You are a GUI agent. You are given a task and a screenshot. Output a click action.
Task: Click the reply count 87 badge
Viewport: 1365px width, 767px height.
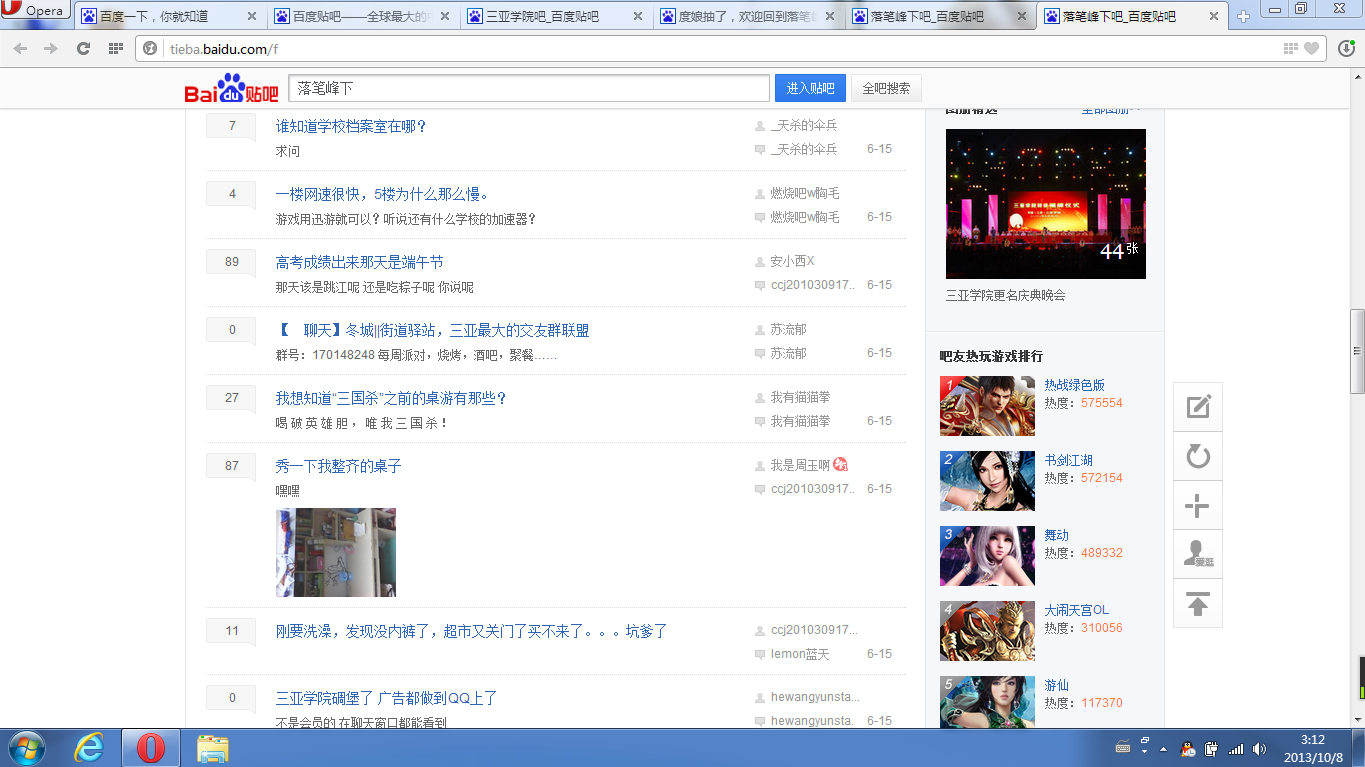(x=232, y=466)
